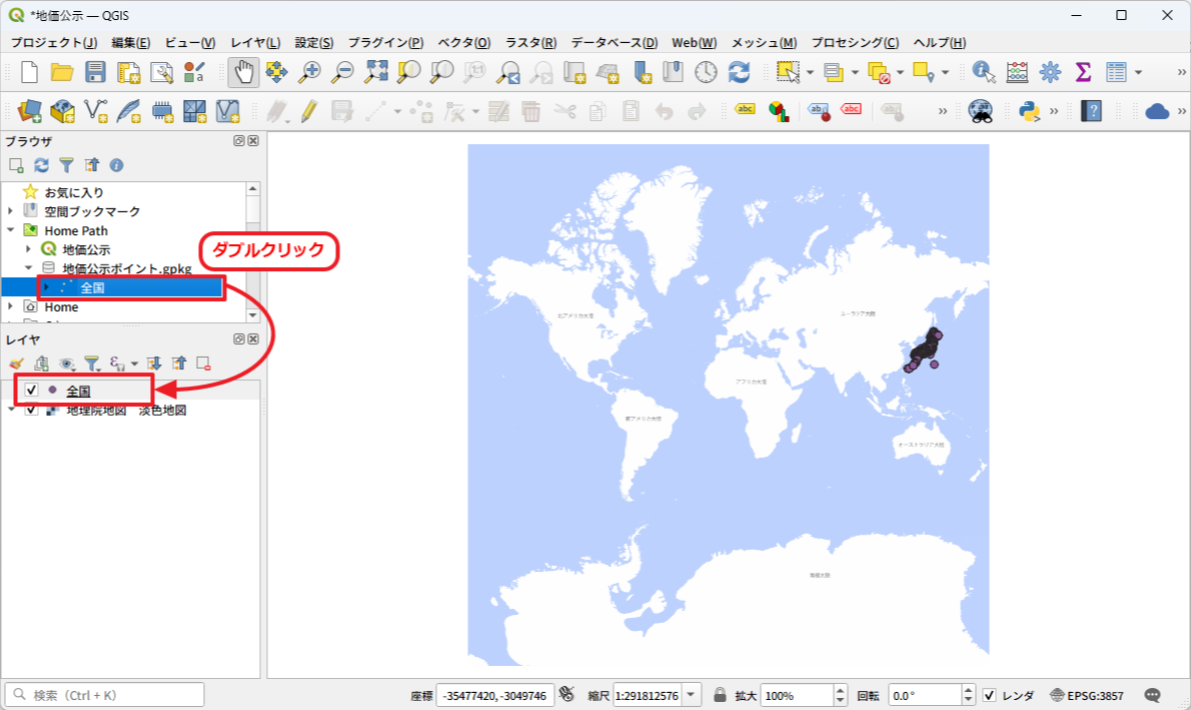Toggle the 地理院地図 淡色地図 layer checkbox
This screenshot has height=710, width=1191.
pos(32,410)
